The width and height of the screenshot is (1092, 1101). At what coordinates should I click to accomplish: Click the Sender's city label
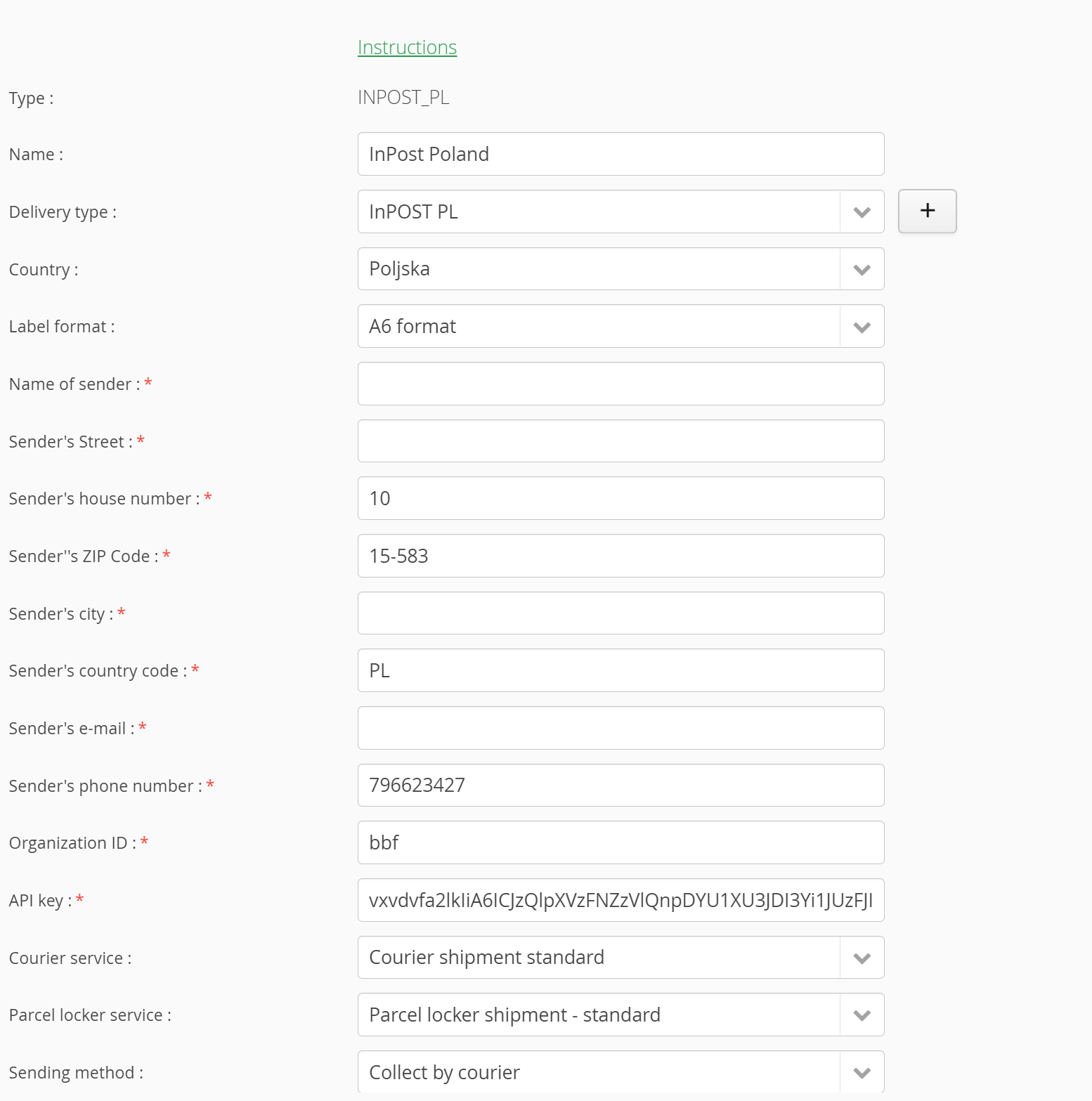(67, 614)
